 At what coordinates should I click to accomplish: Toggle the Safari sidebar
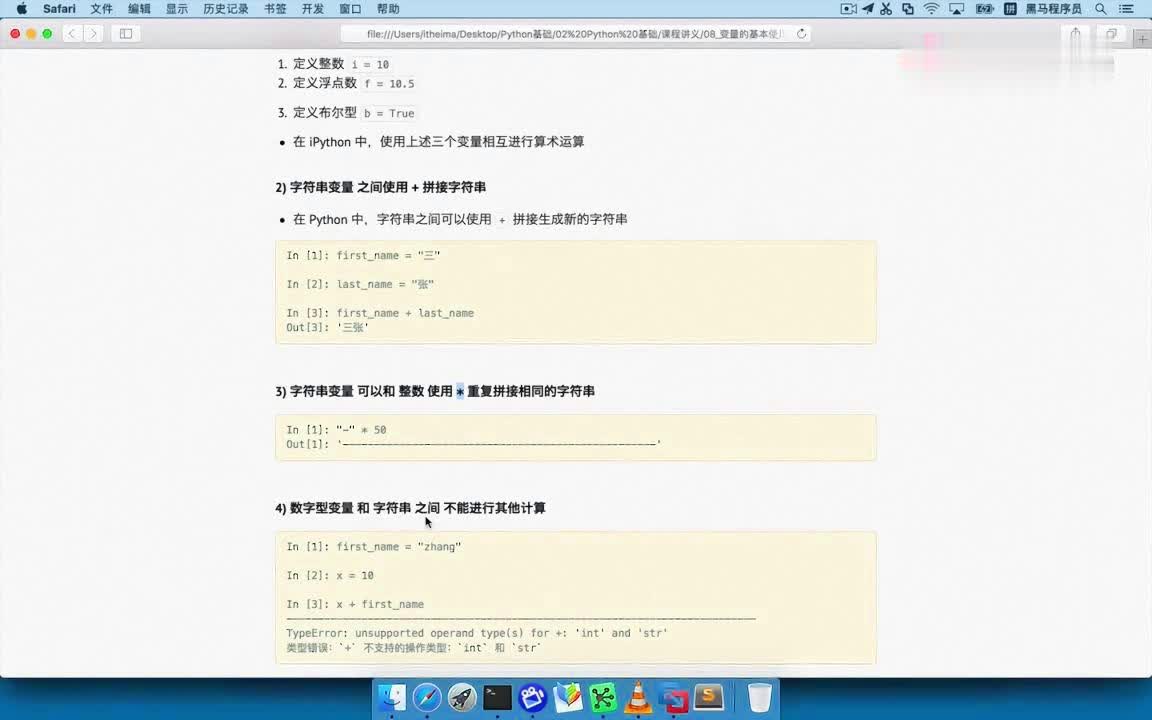coord(126,34)
